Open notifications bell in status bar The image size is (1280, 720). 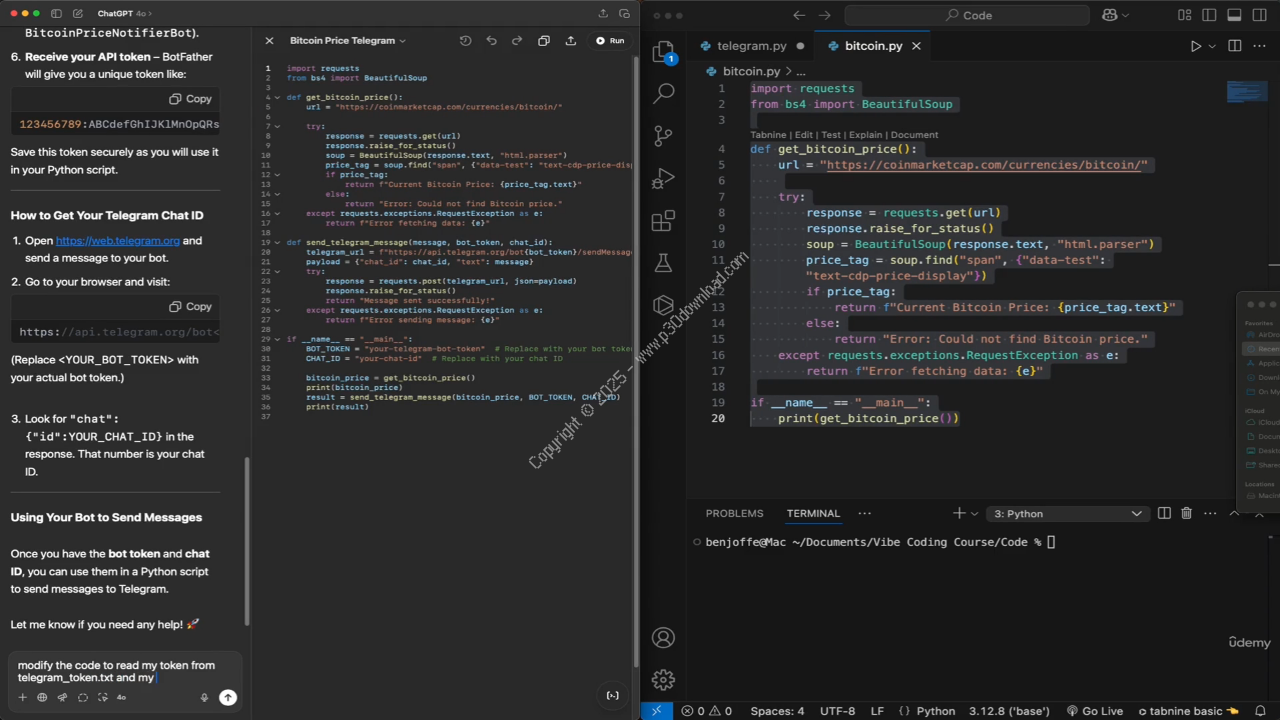1261,711
